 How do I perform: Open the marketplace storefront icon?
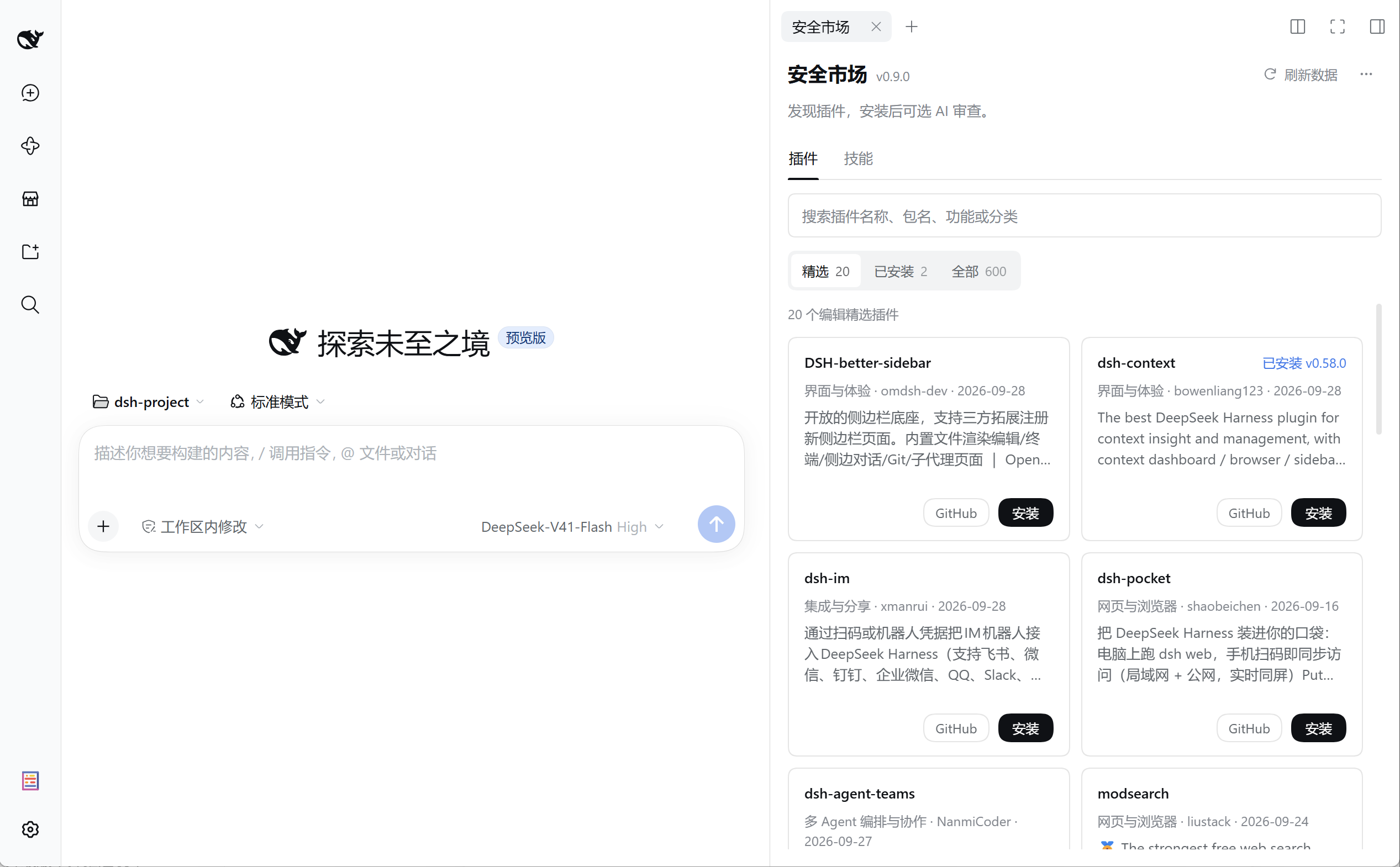(x=30, y=199)
